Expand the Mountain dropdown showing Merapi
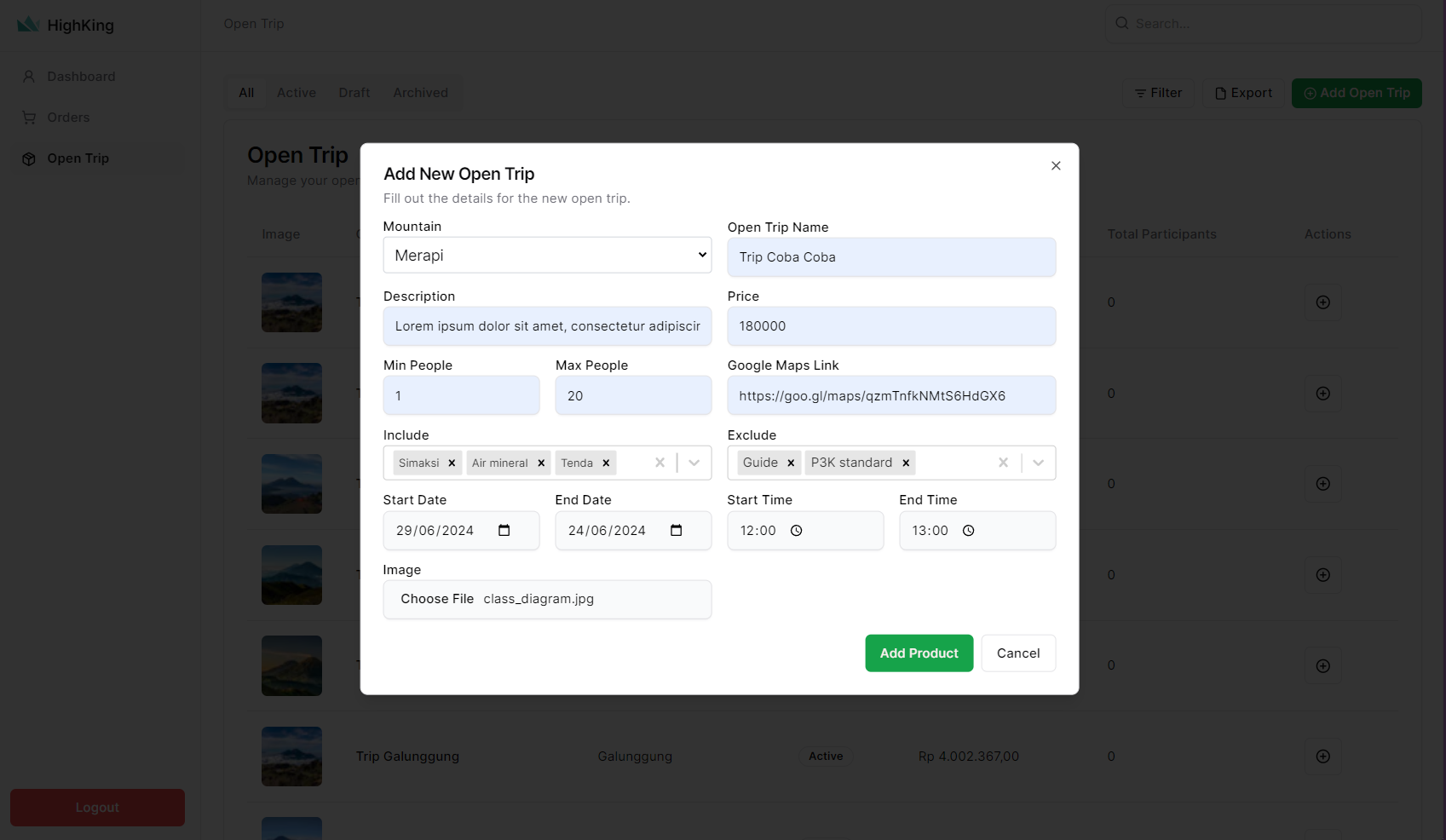1446x840 pixels. click(547, 256)
